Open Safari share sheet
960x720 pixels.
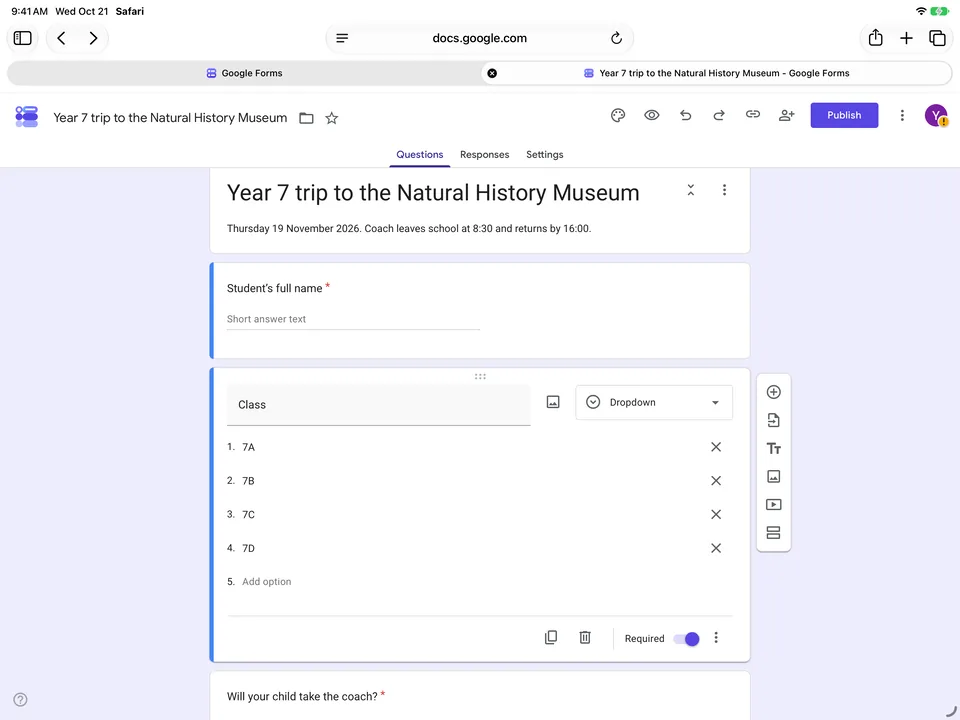pos(876,37)
